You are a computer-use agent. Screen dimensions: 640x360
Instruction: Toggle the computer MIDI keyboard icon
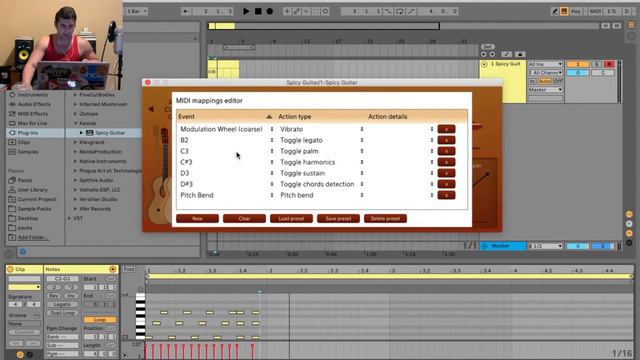tap(564, 11)
